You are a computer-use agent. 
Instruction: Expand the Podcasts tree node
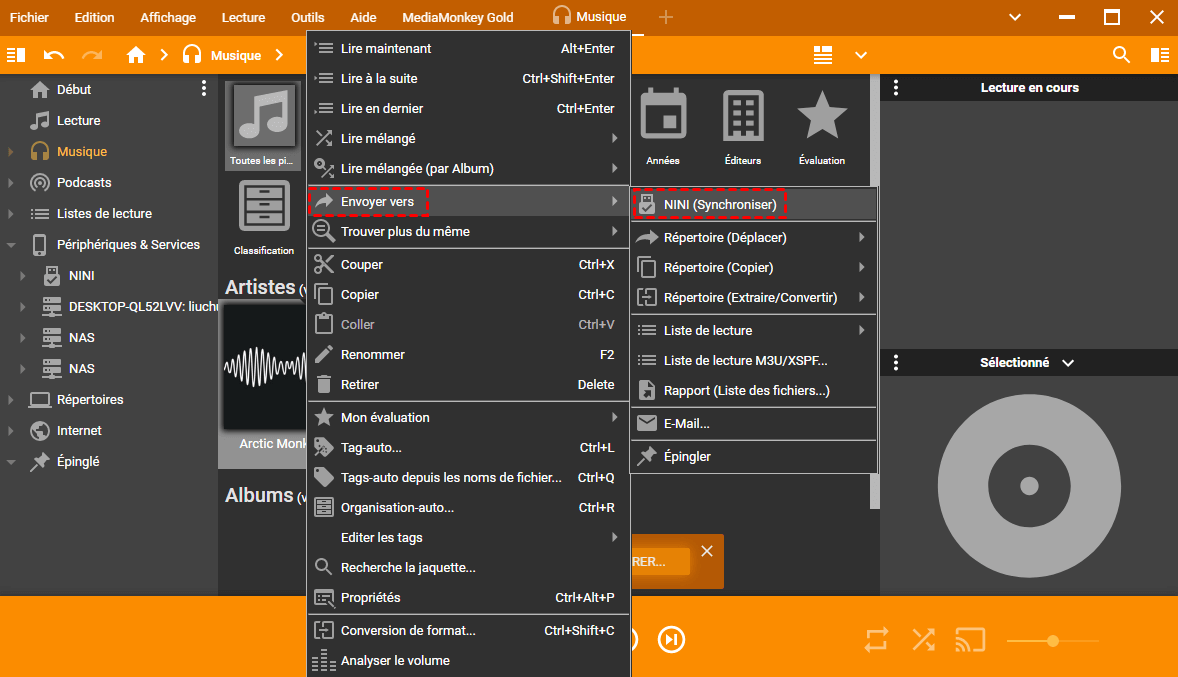click(x=11, y=183)
